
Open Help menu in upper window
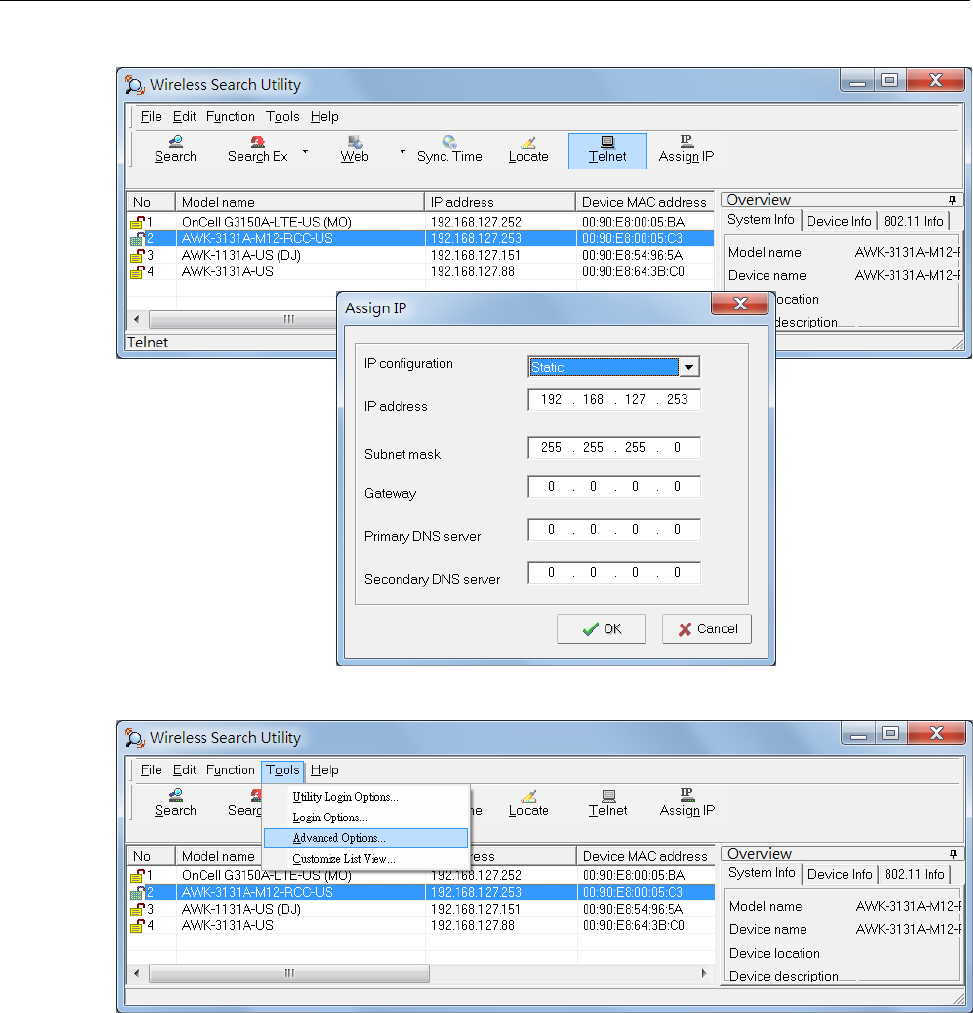pos(324,117)
